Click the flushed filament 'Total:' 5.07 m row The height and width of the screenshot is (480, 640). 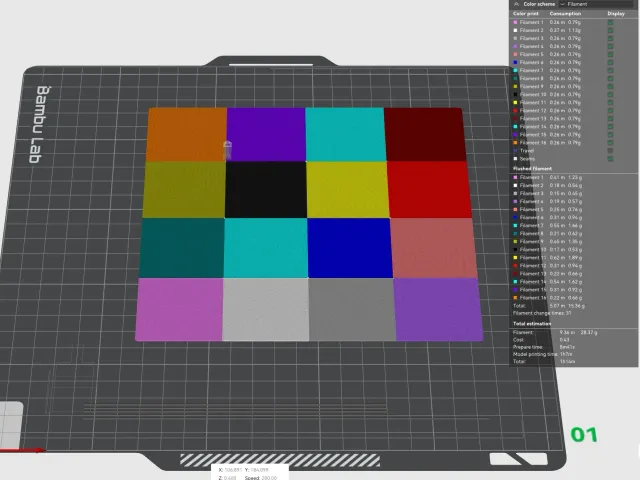(x=549, y=306)
